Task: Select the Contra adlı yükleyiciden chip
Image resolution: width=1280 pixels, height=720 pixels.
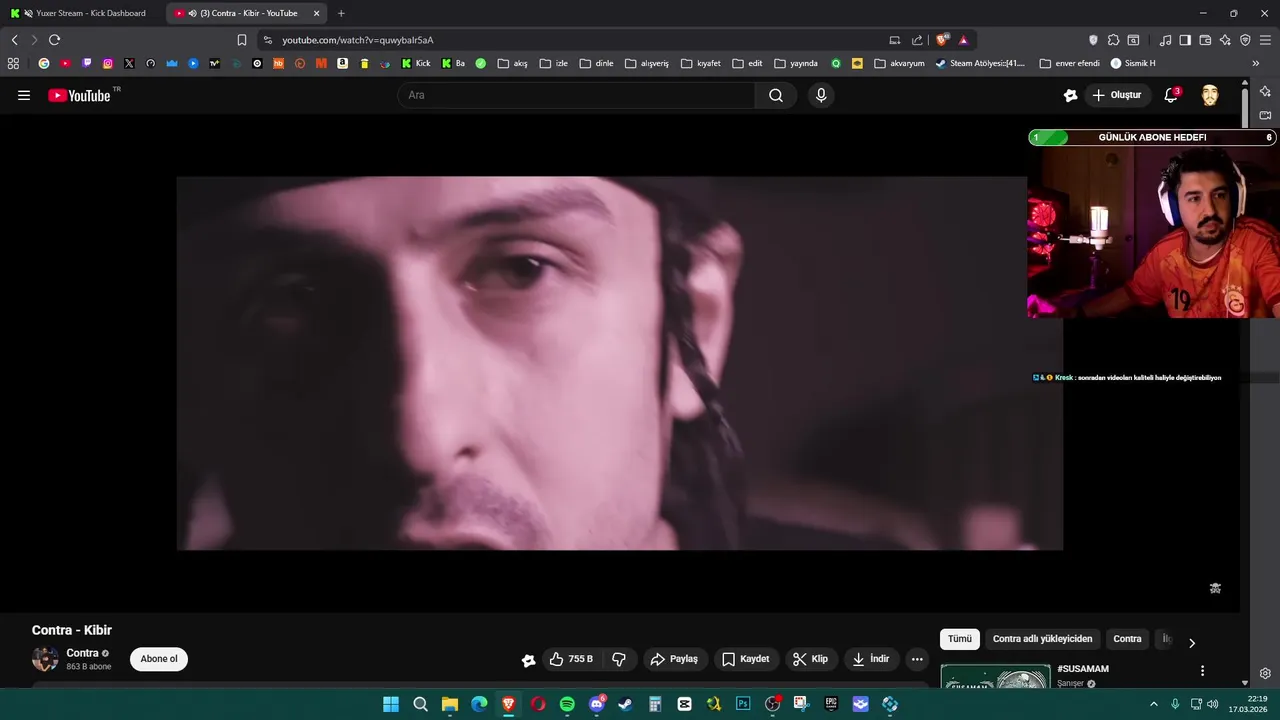Action: pos(1043,639)
